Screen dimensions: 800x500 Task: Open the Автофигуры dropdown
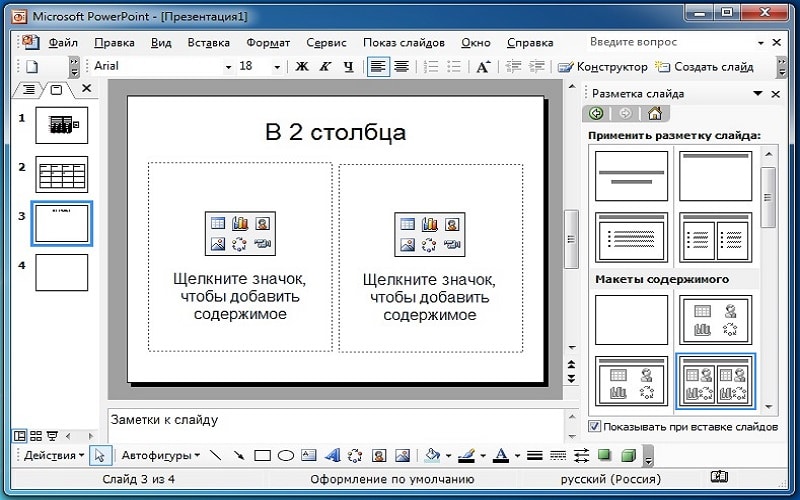[161, 455]
